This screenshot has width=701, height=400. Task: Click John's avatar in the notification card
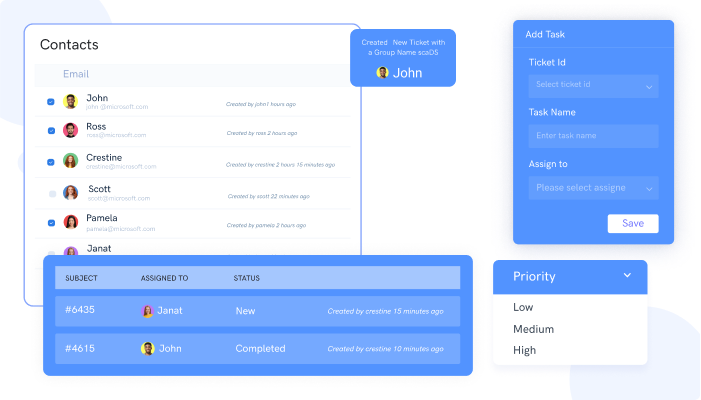pos(382,72)
